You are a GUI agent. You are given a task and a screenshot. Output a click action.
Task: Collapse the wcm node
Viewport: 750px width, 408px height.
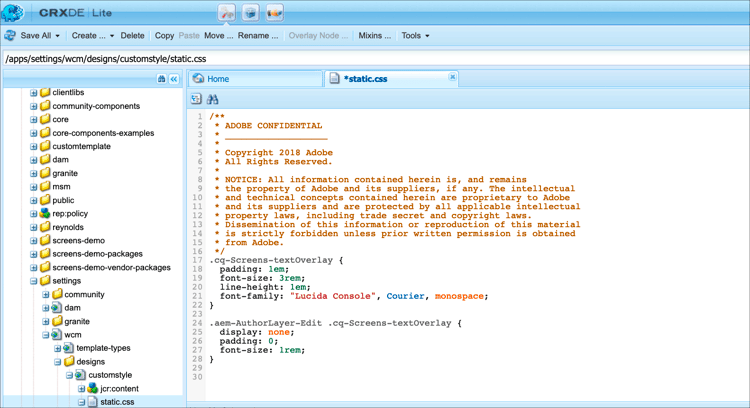pyautogui.click(x=45, y=335)
